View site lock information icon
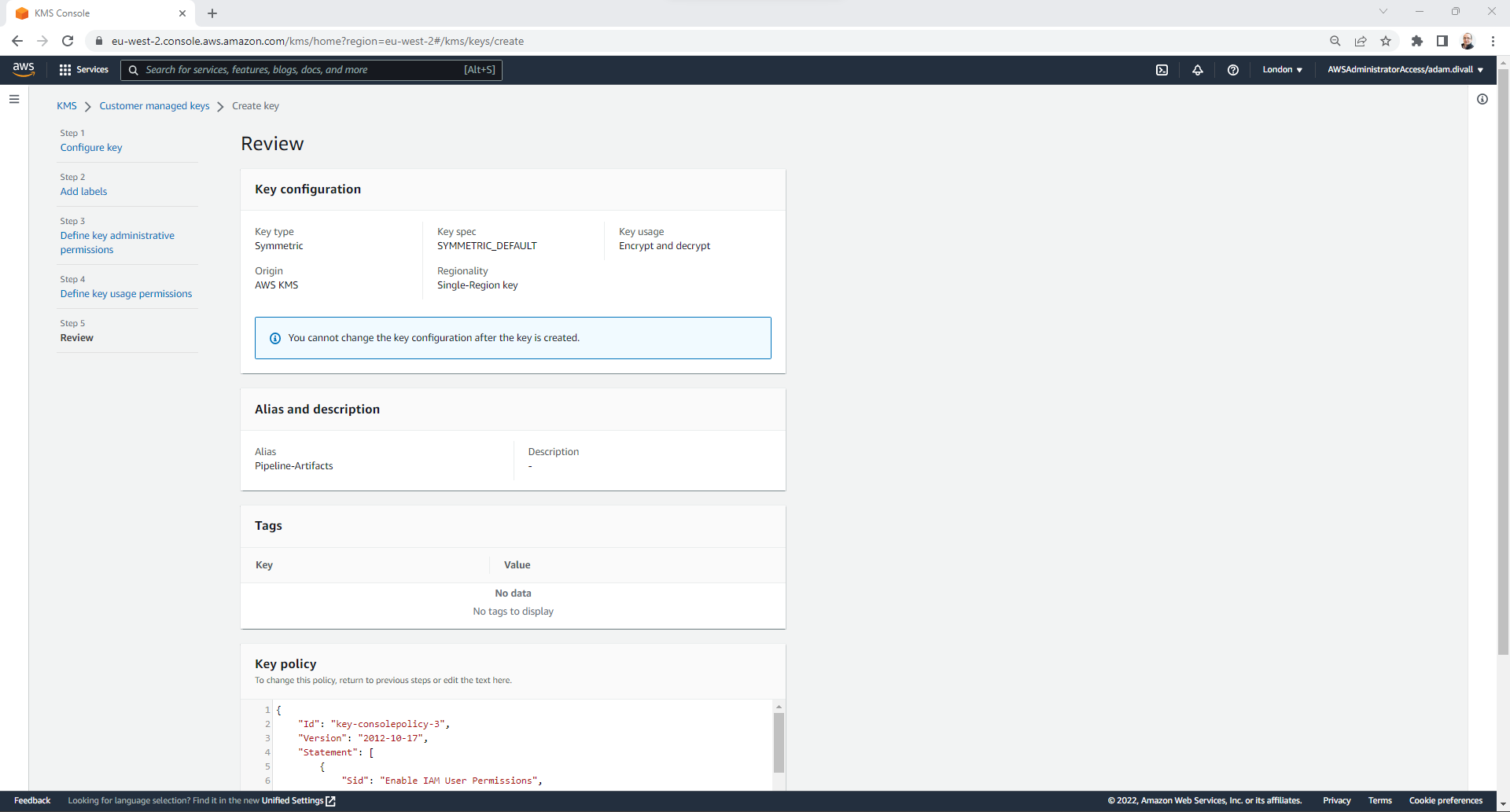Screen dimensions: 1510x812 (x=99, y=41)
